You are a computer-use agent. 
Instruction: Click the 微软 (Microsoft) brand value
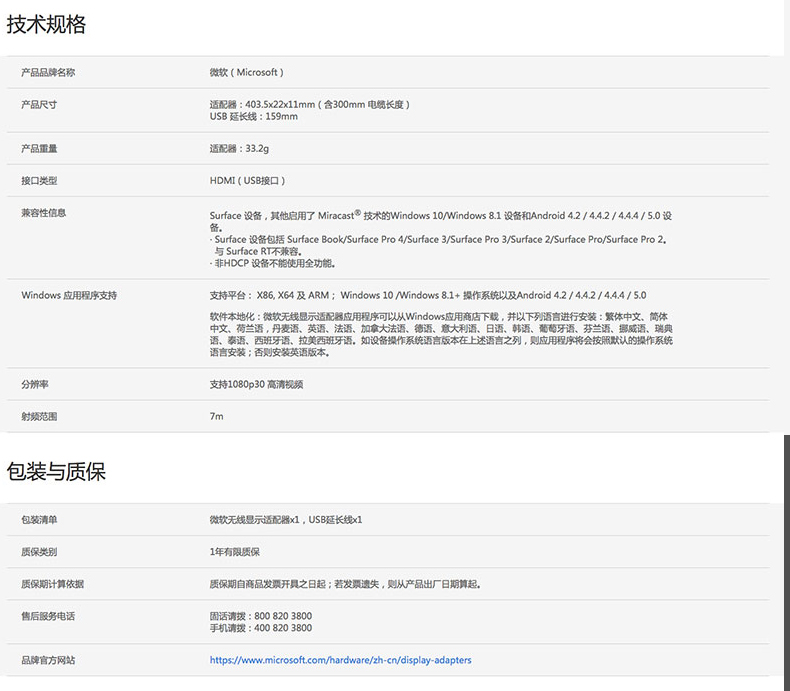tap(246, 72)
